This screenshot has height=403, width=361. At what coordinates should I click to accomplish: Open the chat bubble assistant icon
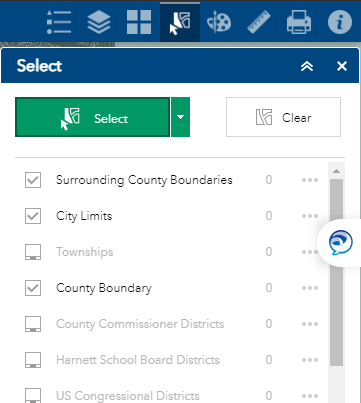point(340,243)
